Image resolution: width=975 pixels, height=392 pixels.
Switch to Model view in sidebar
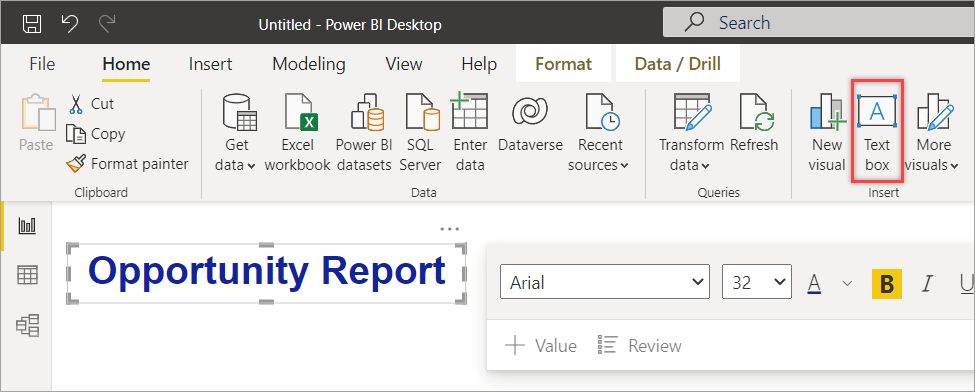[x=27, y=325]
